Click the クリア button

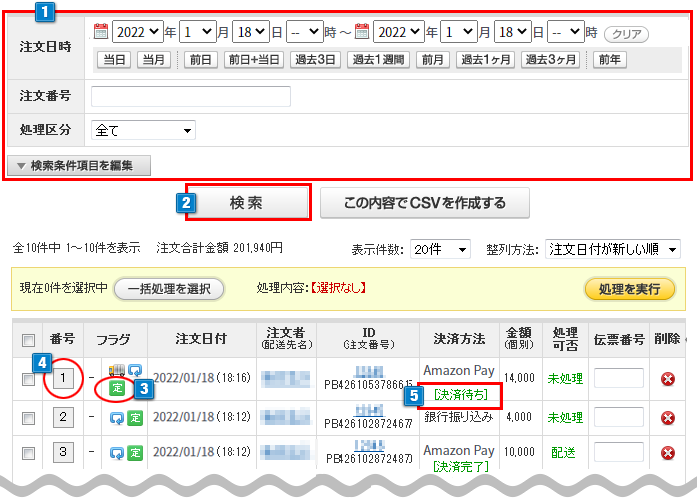[x=626, y=34]
